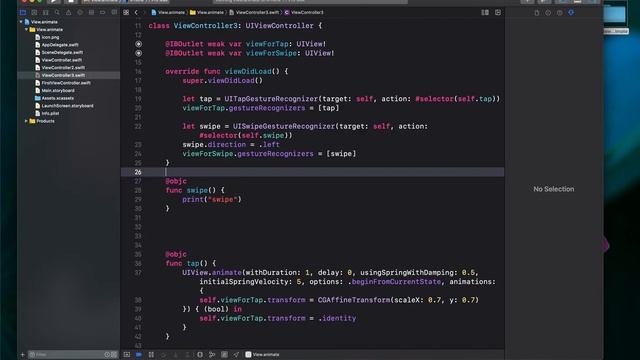This screenshot has height=360, width=640.
Task: Open the Debug navigator tab
Action: pyautogui.click(x=91, y=13)
